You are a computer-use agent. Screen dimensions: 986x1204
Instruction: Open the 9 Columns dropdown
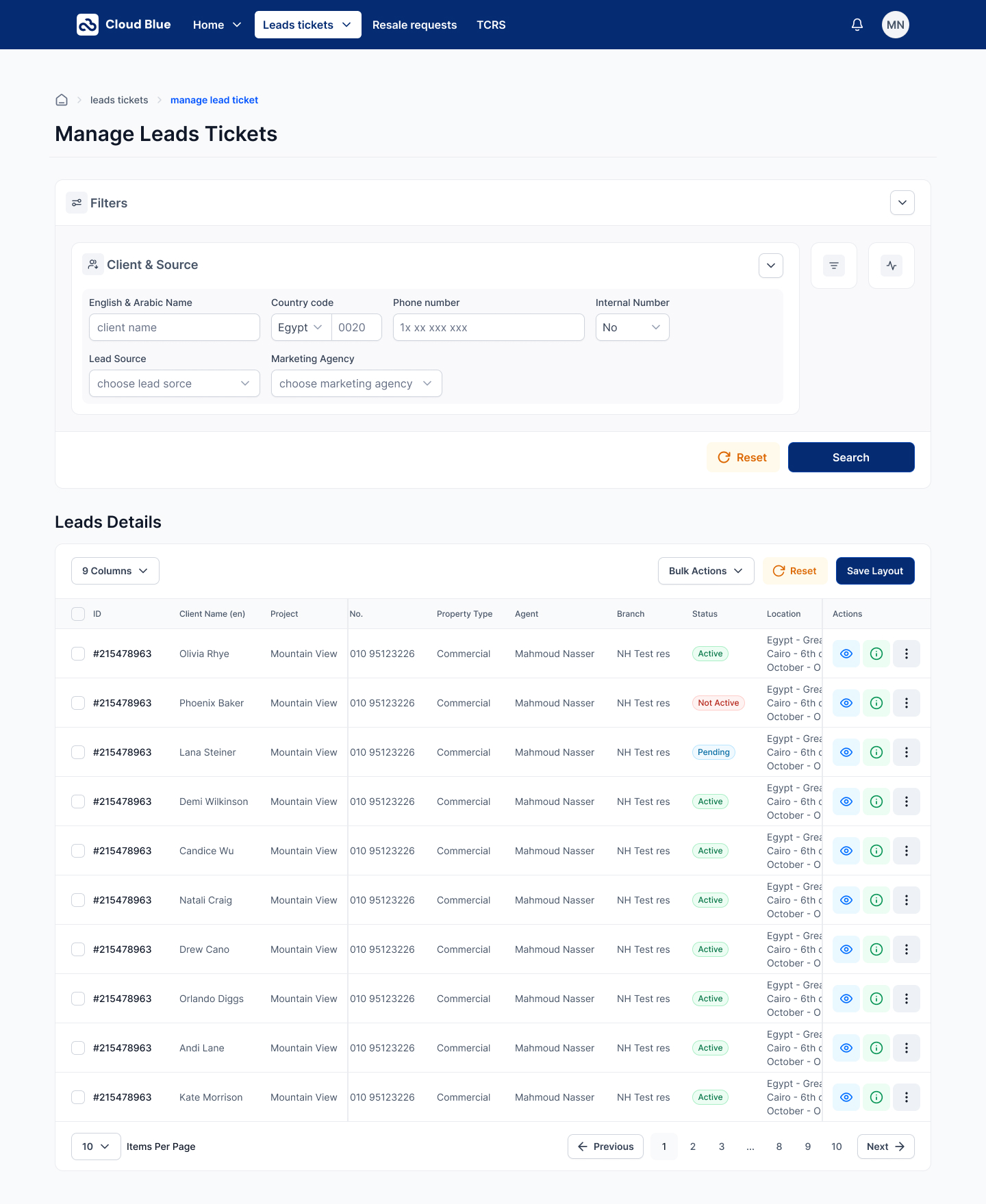point(115,571)
